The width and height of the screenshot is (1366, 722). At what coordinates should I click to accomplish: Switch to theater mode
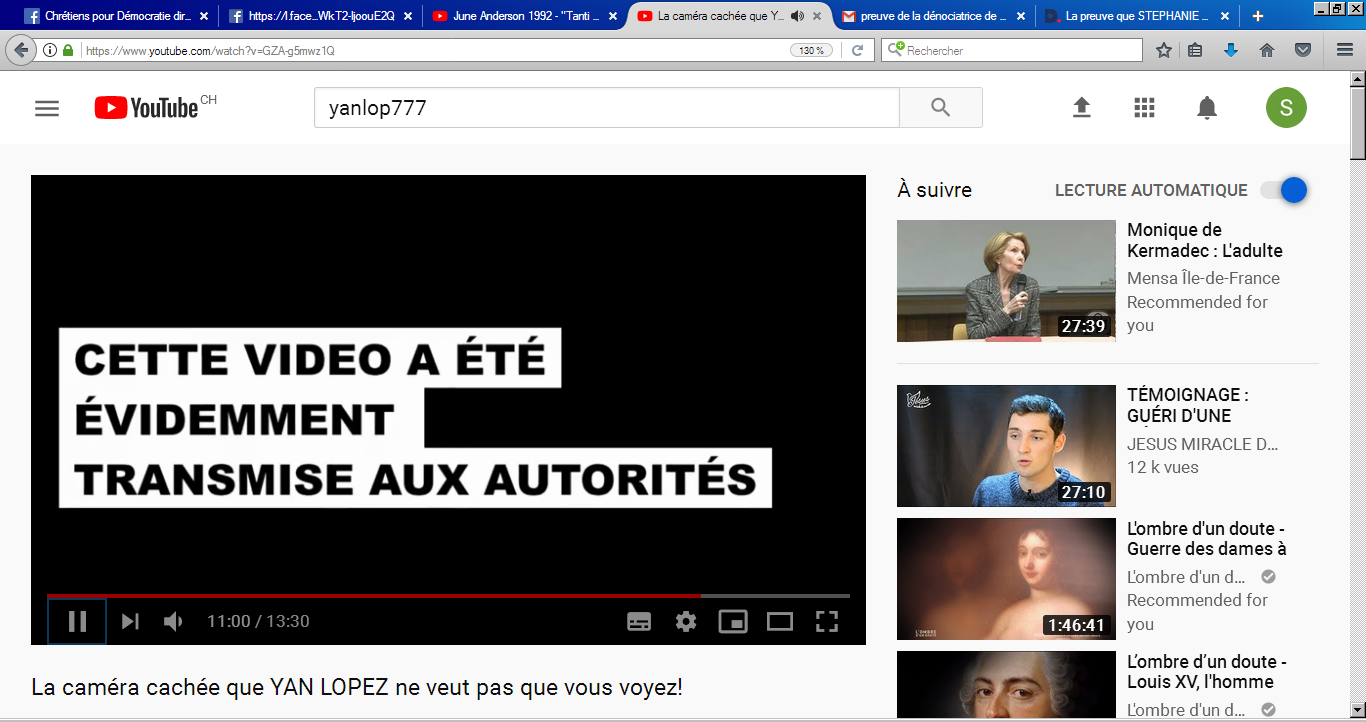click(780, 621)
